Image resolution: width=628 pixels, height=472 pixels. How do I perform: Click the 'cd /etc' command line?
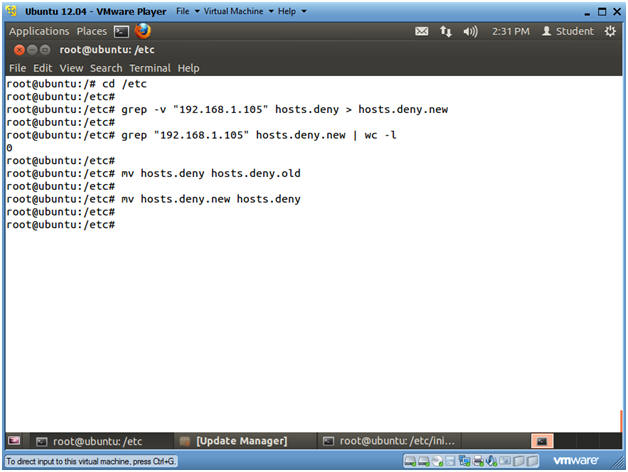[x=76, y=84]
